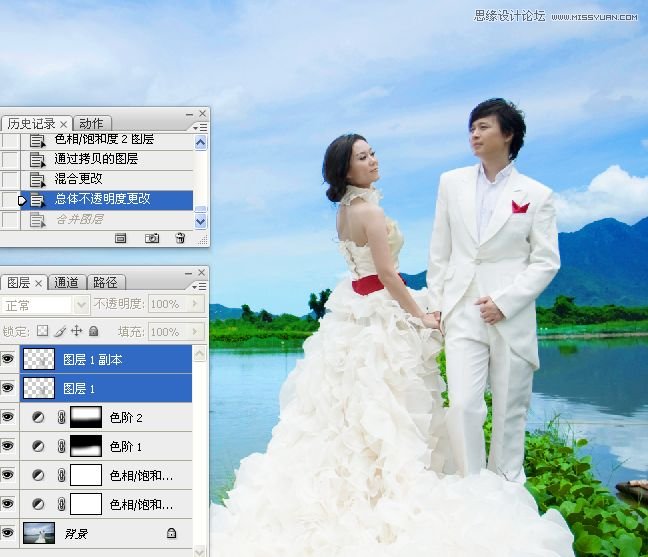The width and height of the screenshot is (648, 557).
Task: Close the 历史记录 tab with its x
Action: point(63,124)
